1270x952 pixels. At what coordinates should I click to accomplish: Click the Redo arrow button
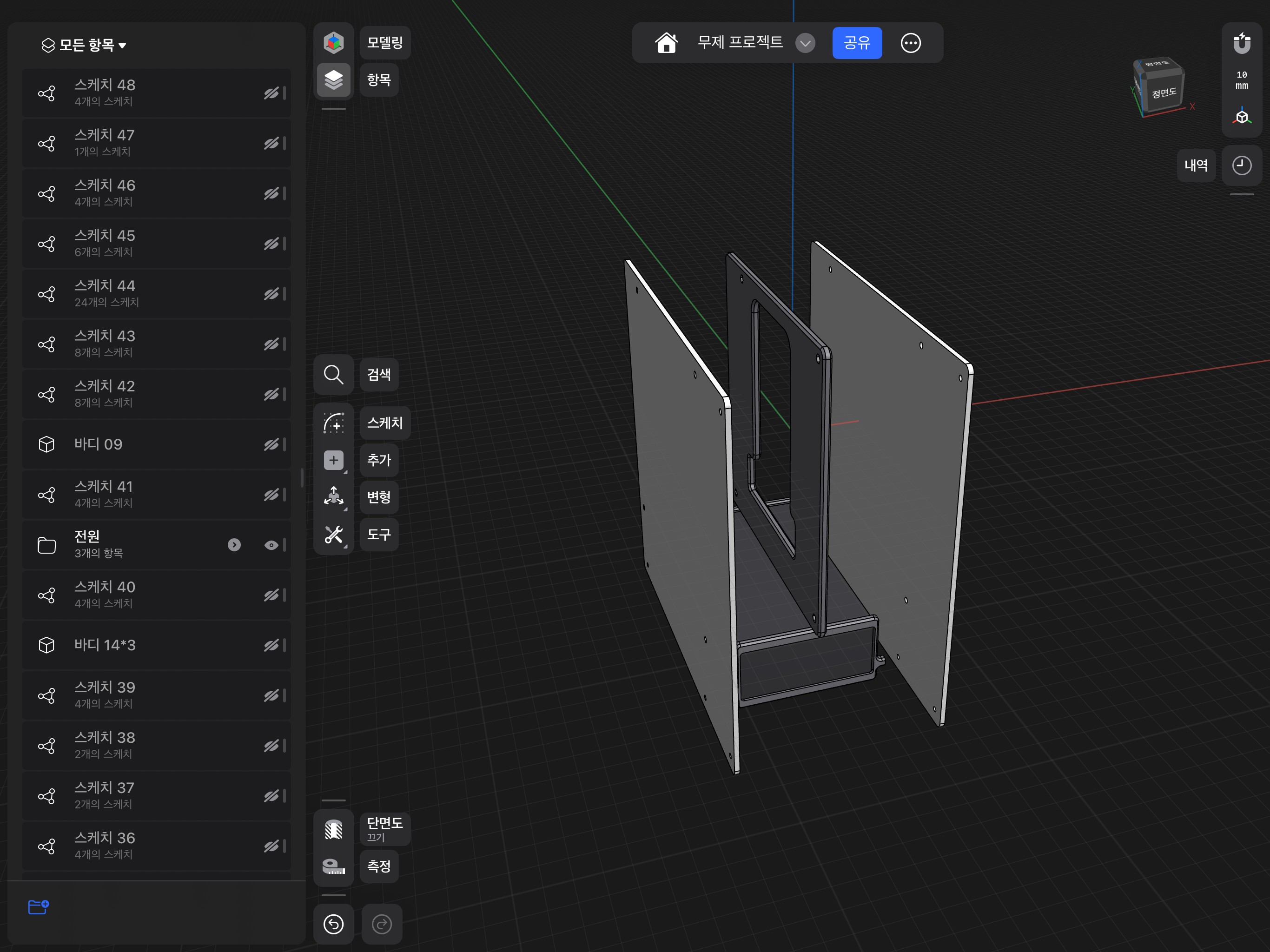pos(382,924)
